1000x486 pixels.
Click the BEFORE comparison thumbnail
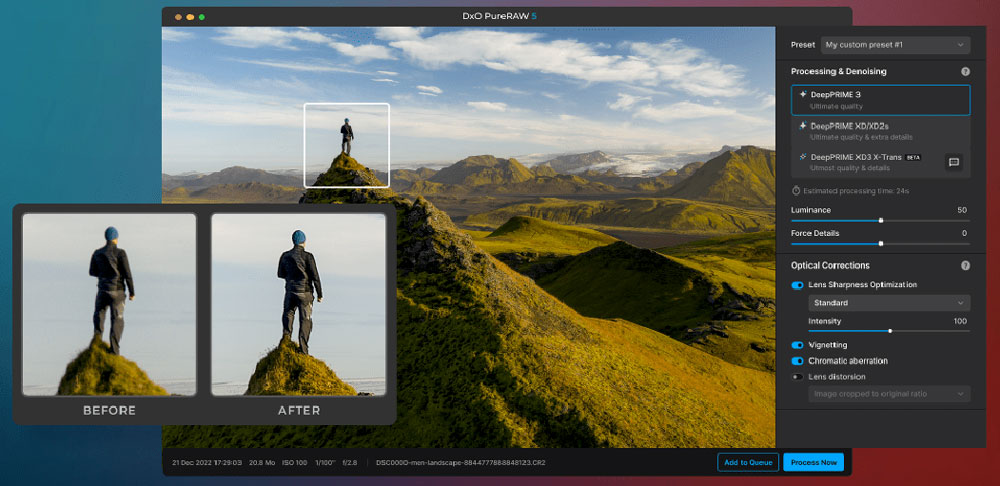[x=109, y=304]
